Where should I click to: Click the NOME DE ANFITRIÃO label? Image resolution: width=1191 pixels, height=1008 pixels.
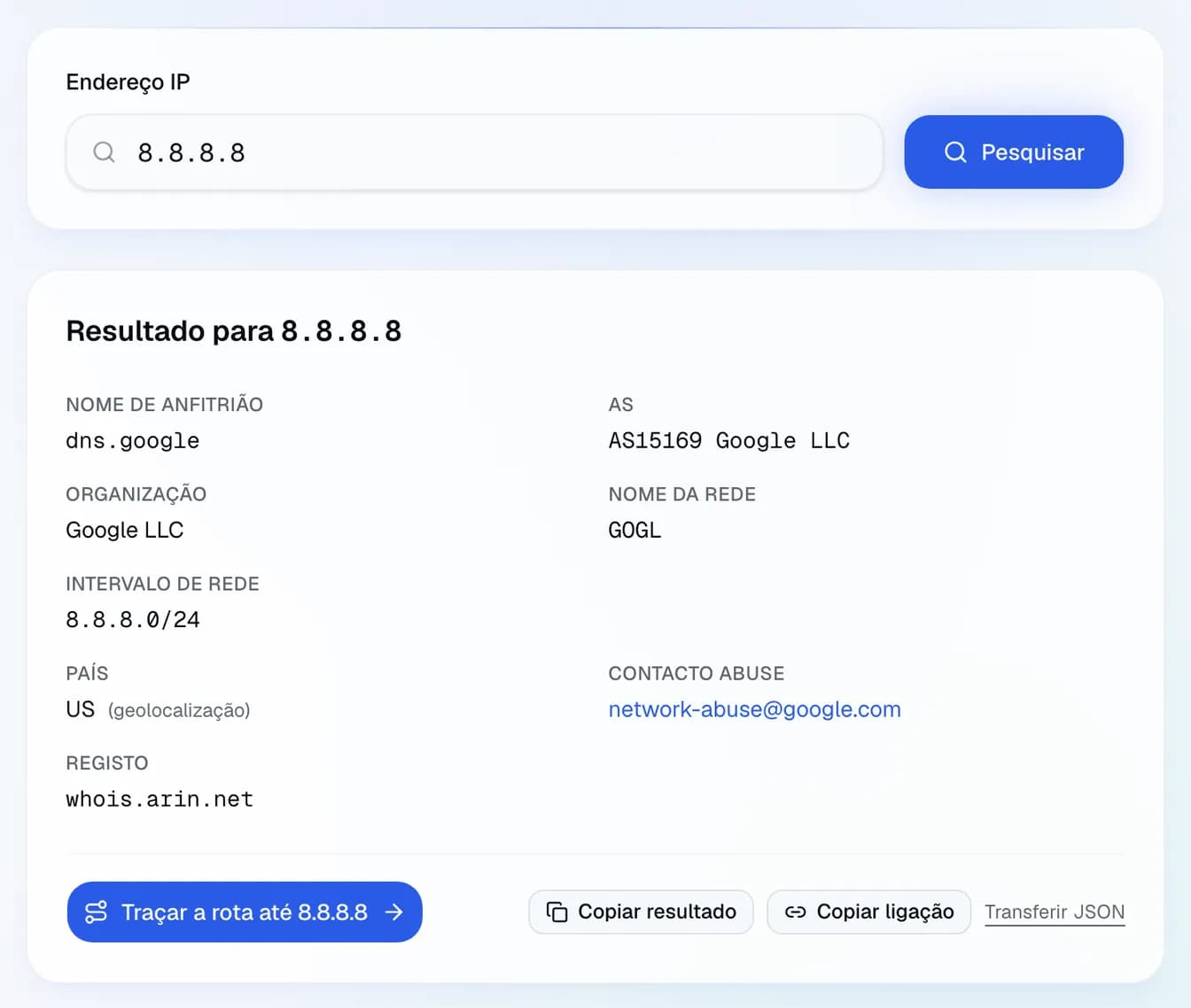pyautogui.click(x=164, y=405)
